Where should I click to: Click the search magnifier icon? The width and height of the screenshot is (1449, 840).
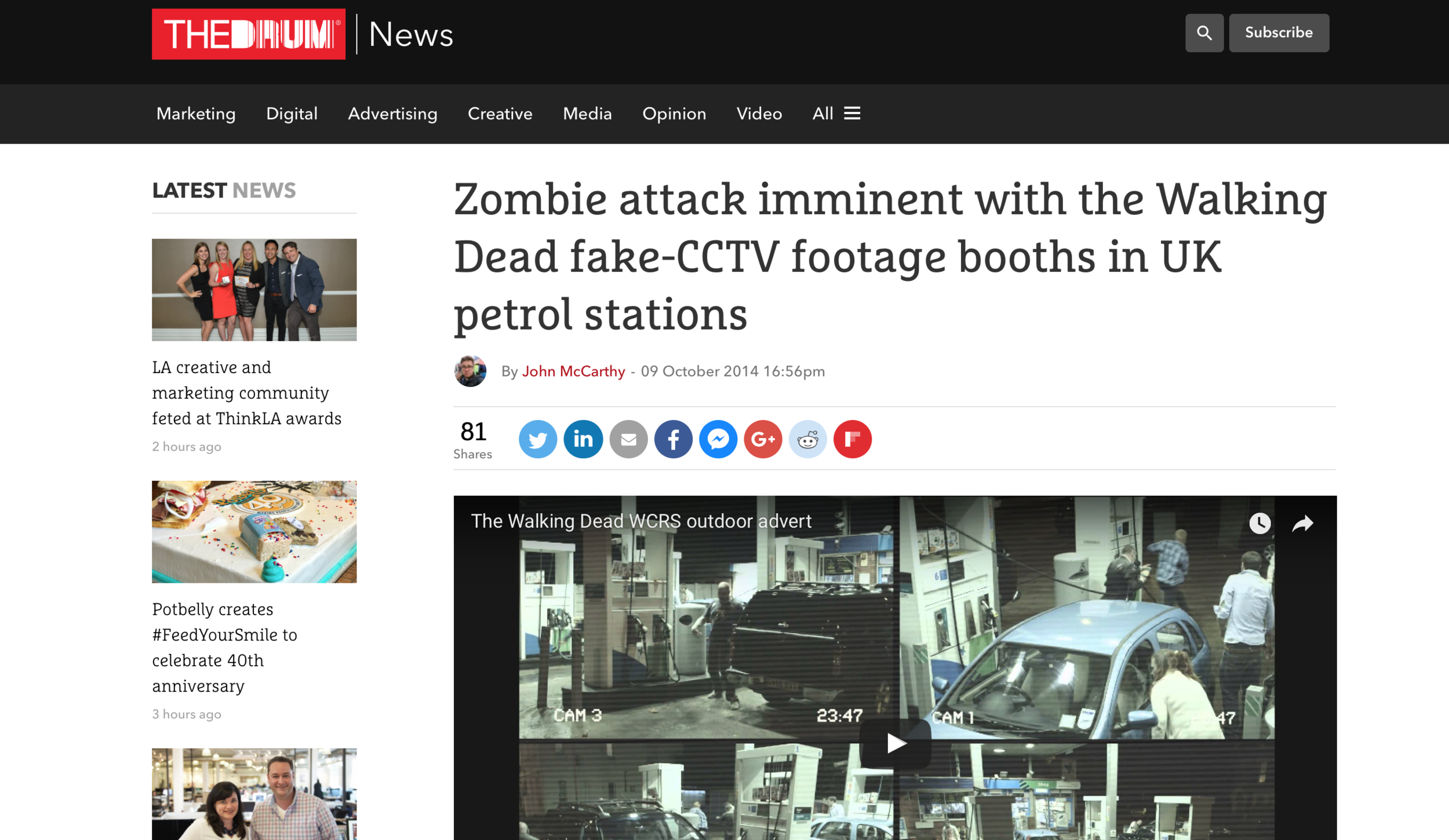[1204, 33]
